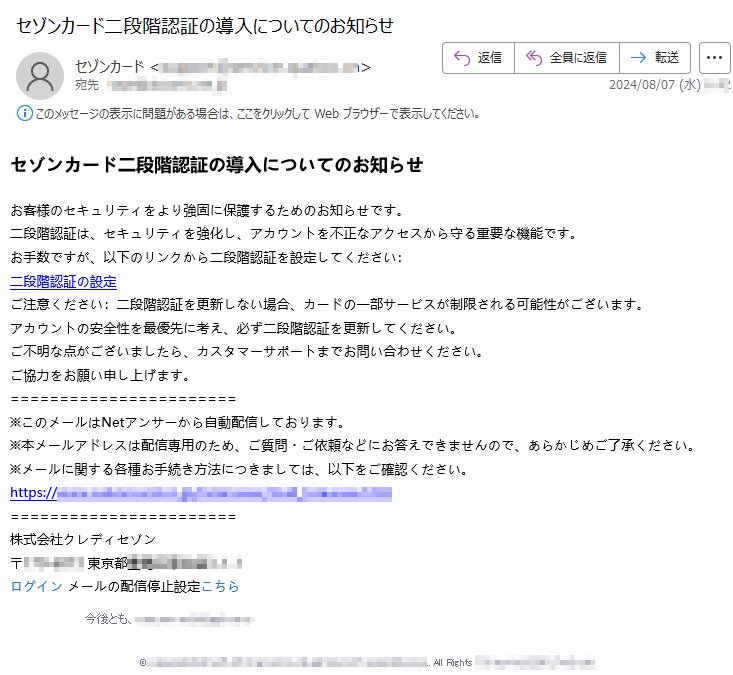The height and width of the screenshot is (675, 733).
Task: Click the line starting ※本メールアドレスは配信専用
Action: click(353, 445)
